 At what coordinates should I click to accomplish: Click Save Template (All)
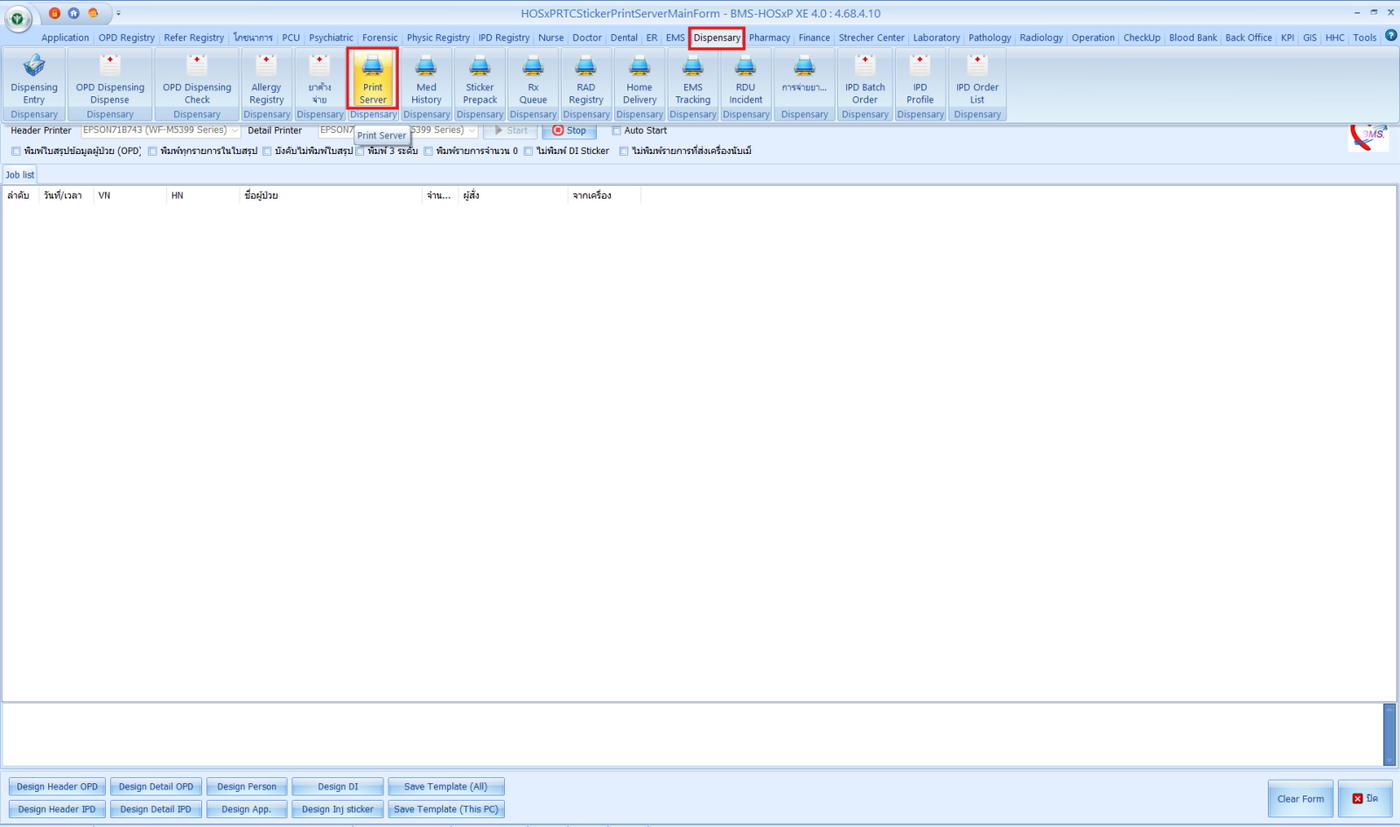click(446, 787)
